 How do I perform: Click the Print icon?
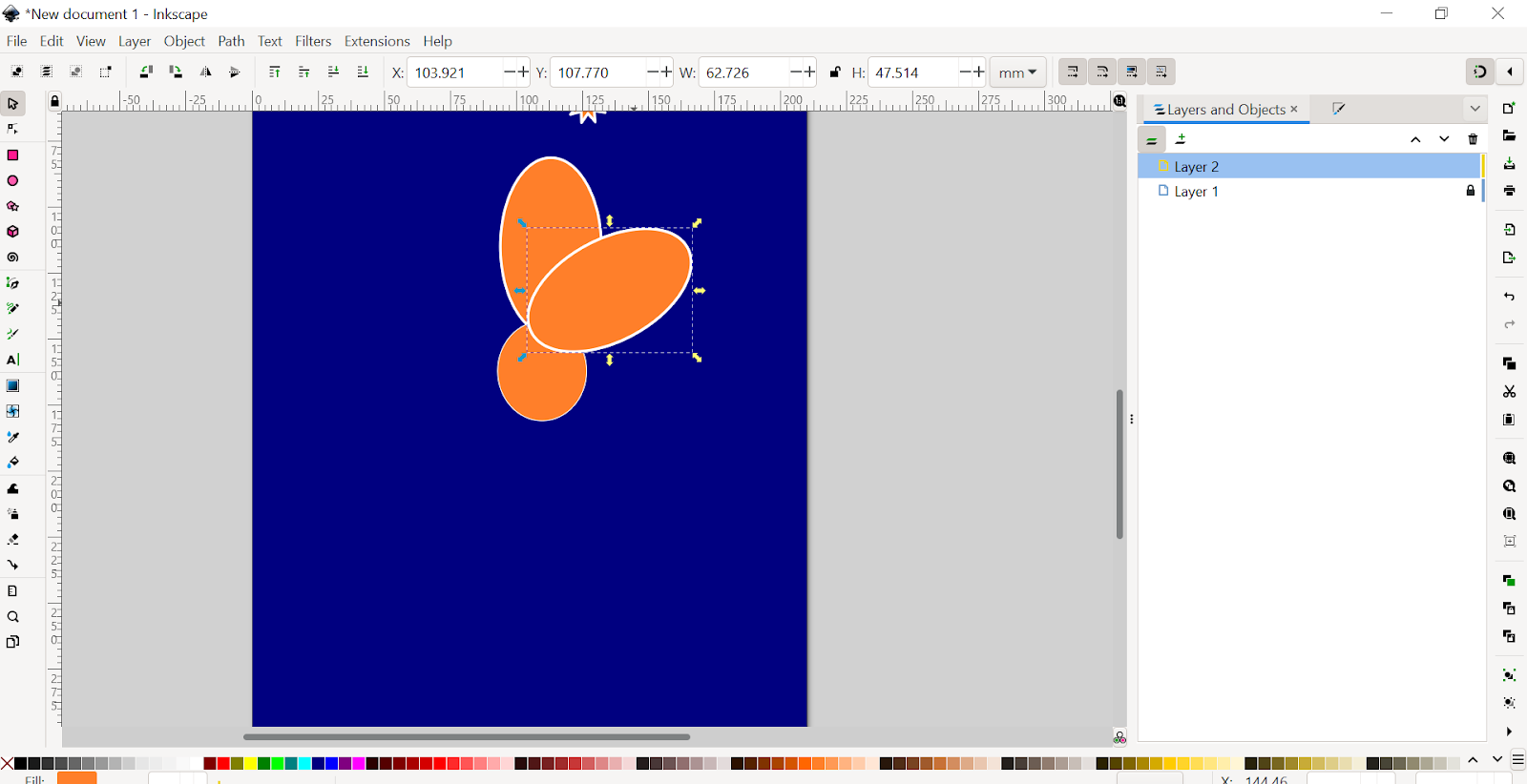[x=1509, y=191]
